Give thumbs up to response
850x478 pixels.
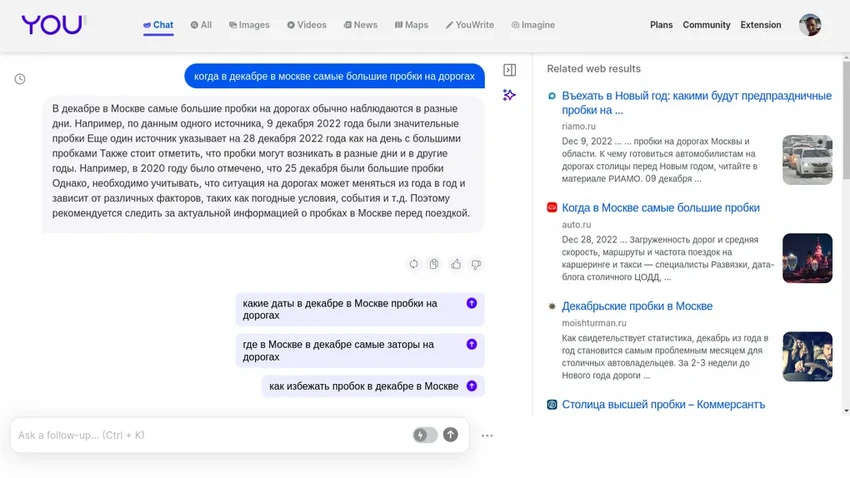(x=456, y=264)
